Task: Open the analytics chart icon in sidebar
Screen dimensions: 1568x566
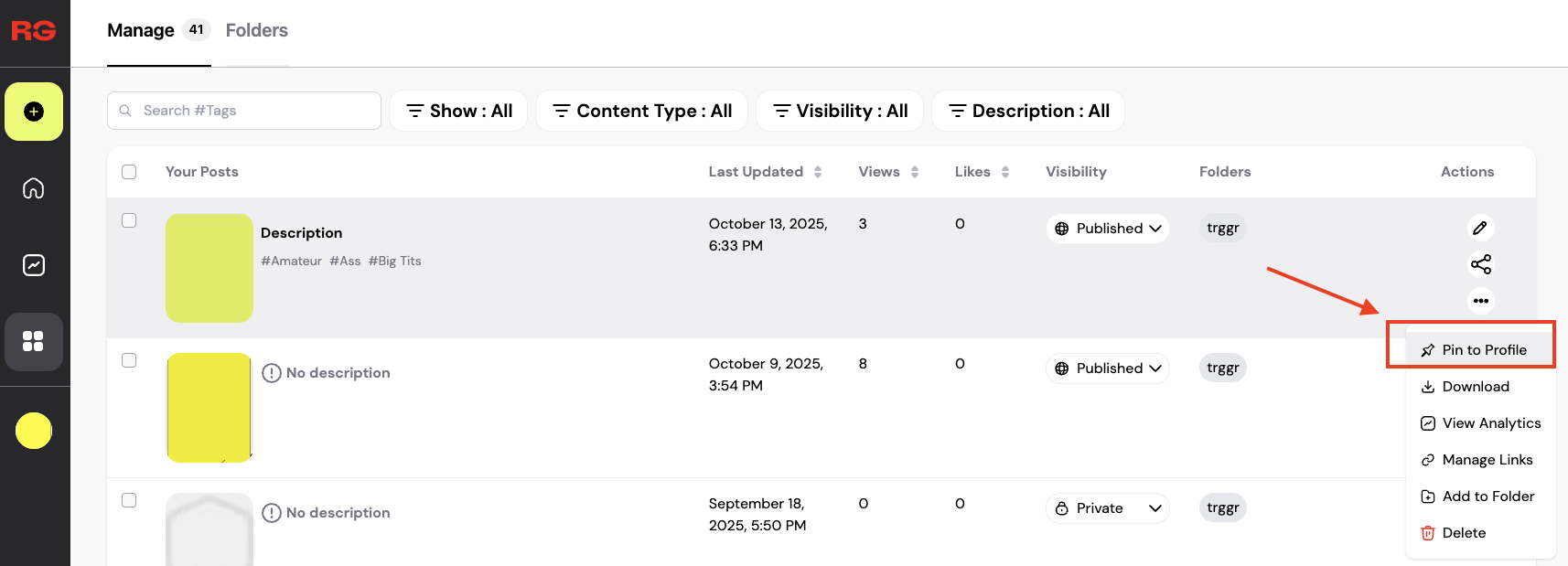Action: (34, 265)
